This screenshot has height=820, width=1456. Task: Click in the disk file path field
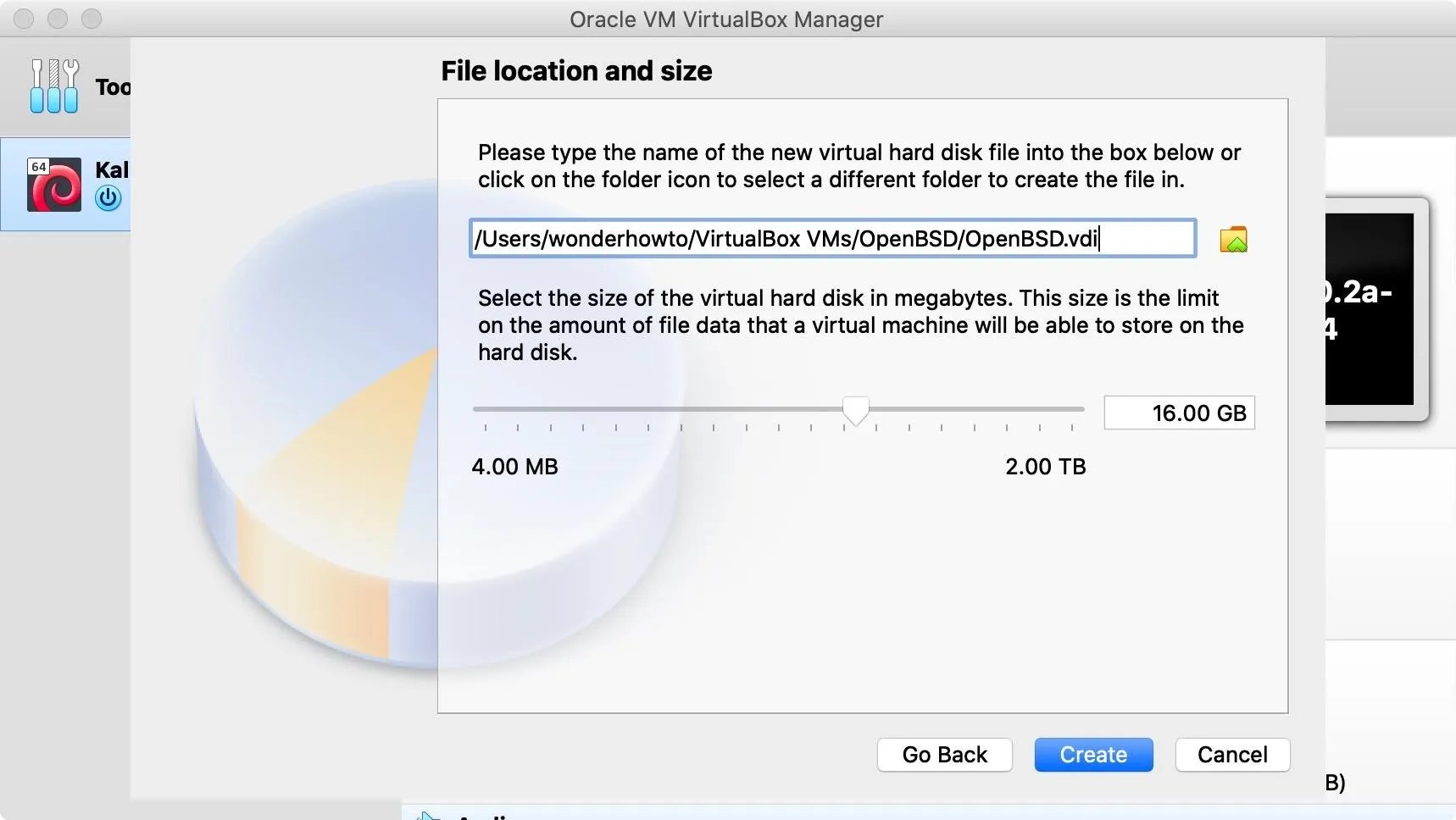(x=832, y=238)
